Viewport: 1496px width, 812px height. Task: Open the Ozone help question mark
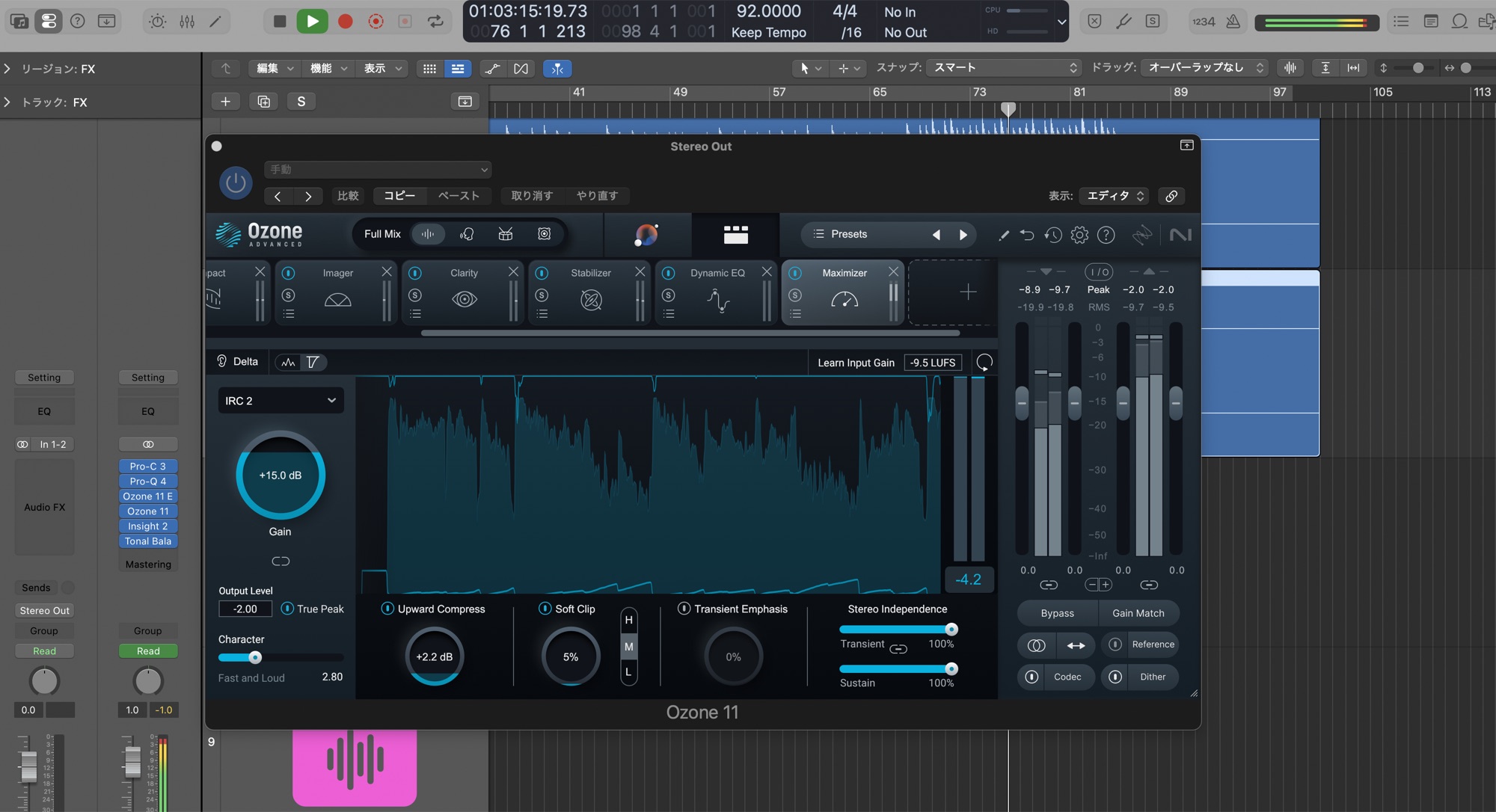(x=1106, y=235)
